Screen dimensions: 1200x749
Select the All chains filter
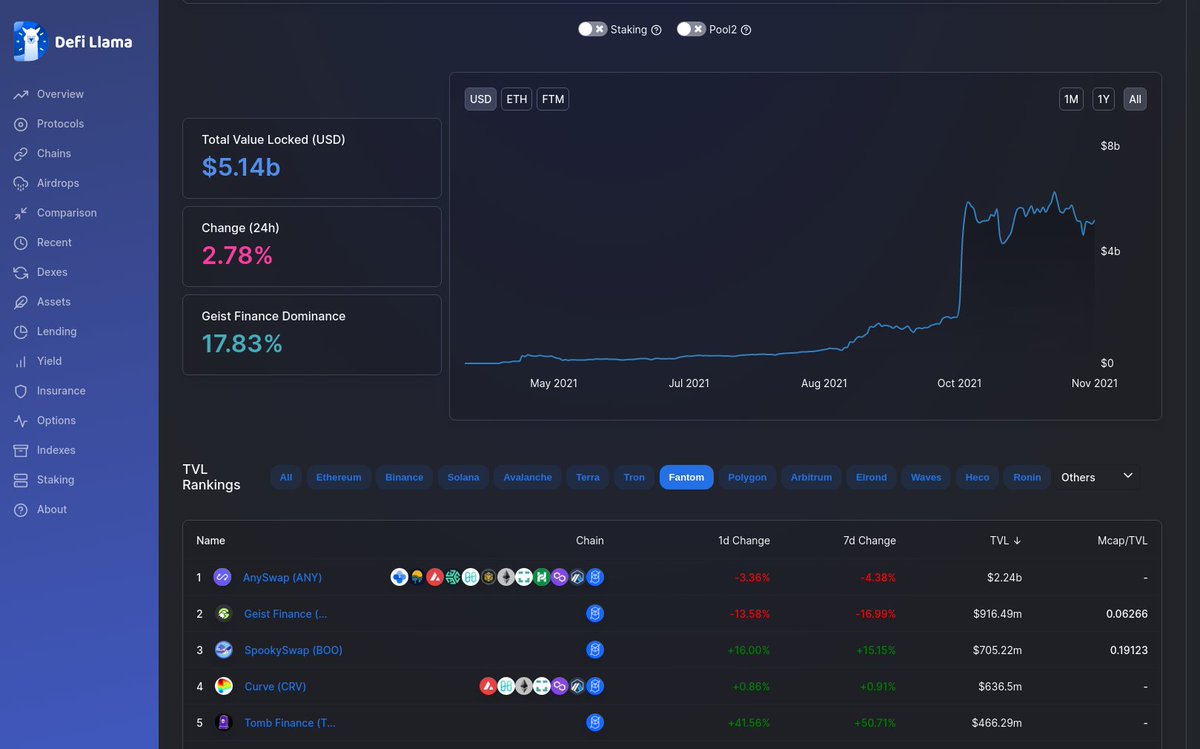point(286,477)
